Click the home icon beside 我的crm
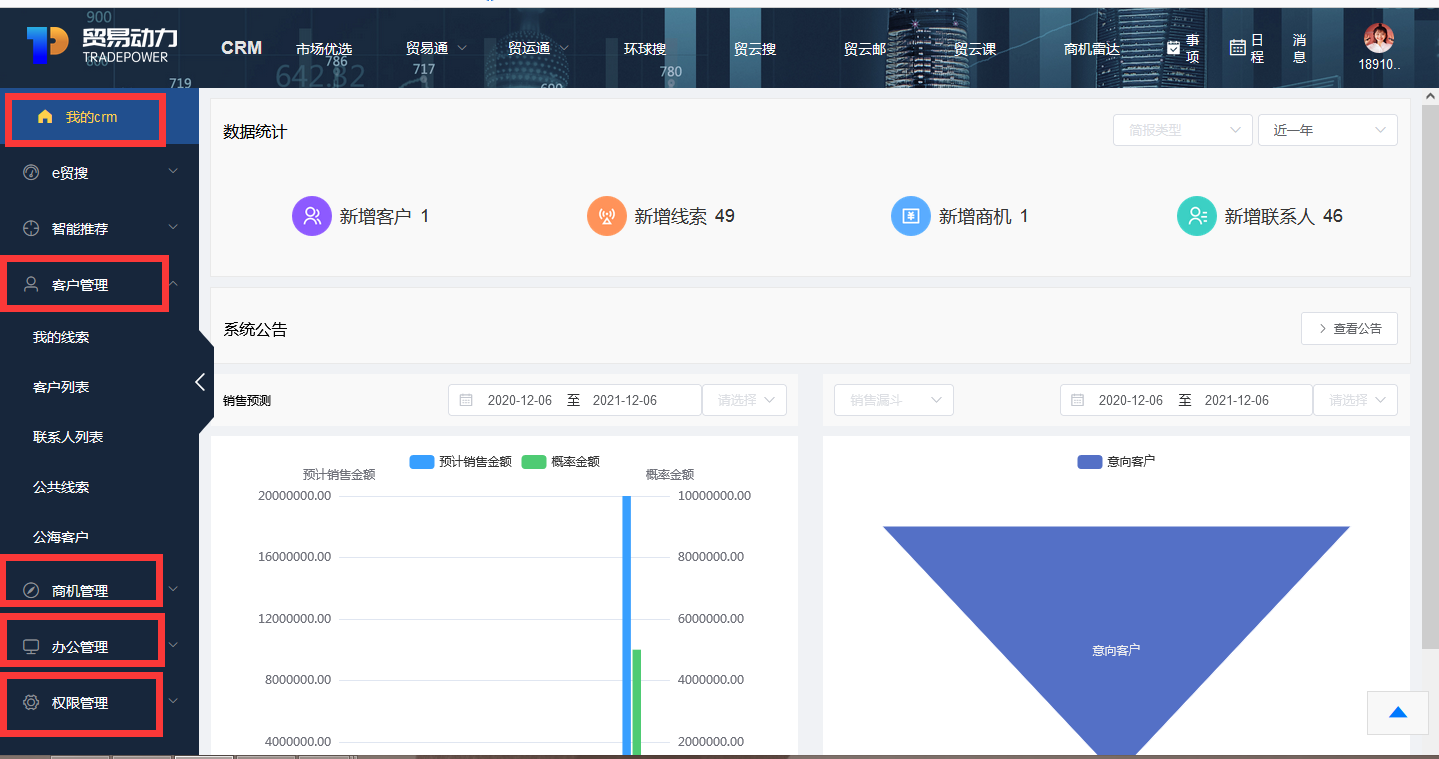The image size is (1439, 759). [x=44, y=117]
